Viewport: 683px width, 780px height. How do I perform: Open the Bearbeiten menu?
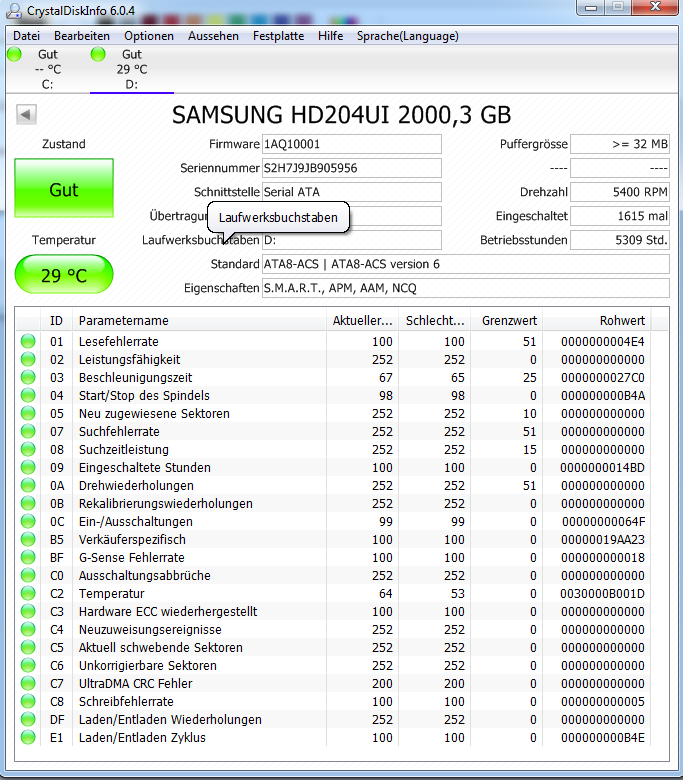point(82,36)
